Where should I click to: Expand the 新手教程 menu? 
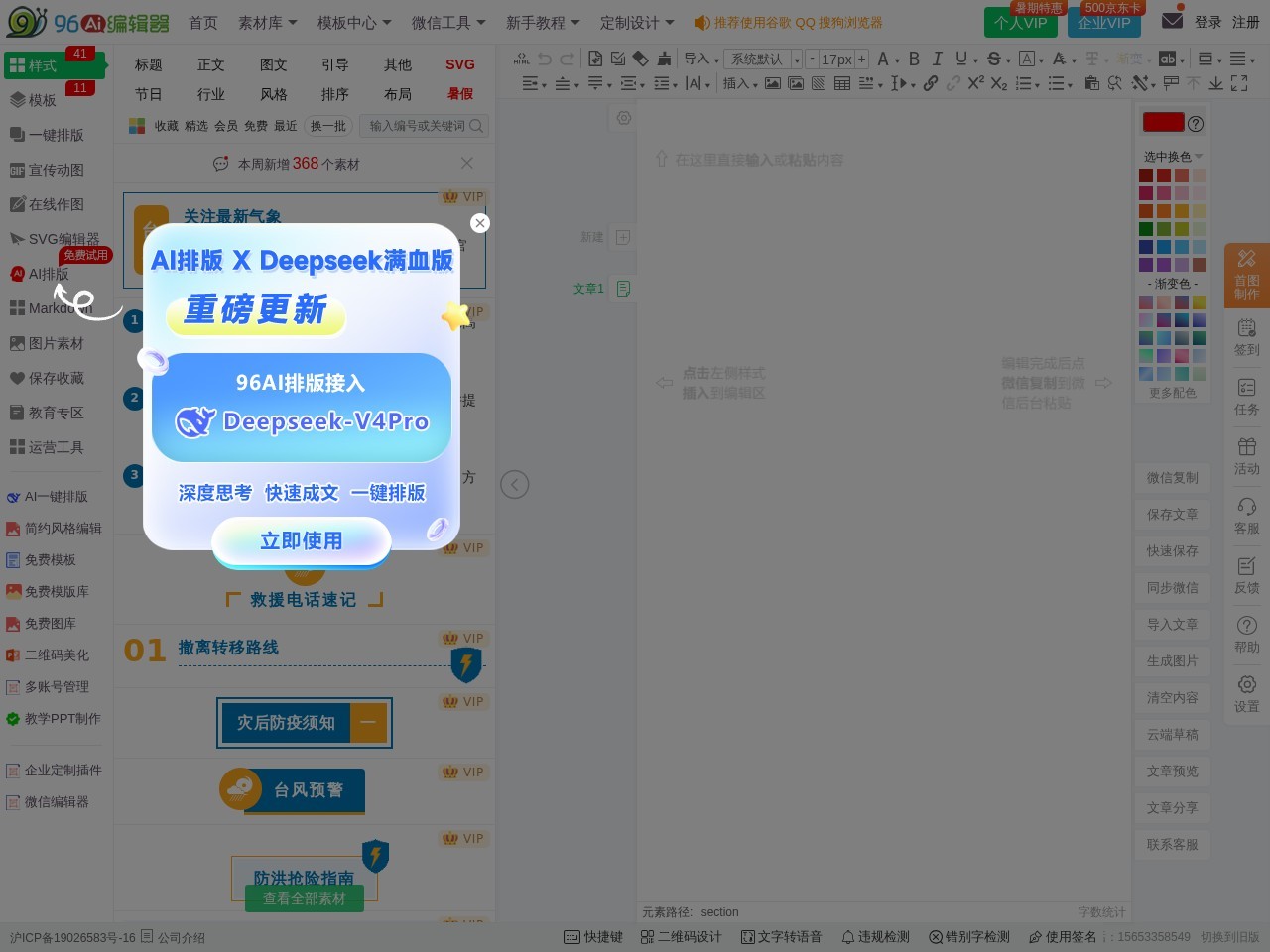pos(543,22)
